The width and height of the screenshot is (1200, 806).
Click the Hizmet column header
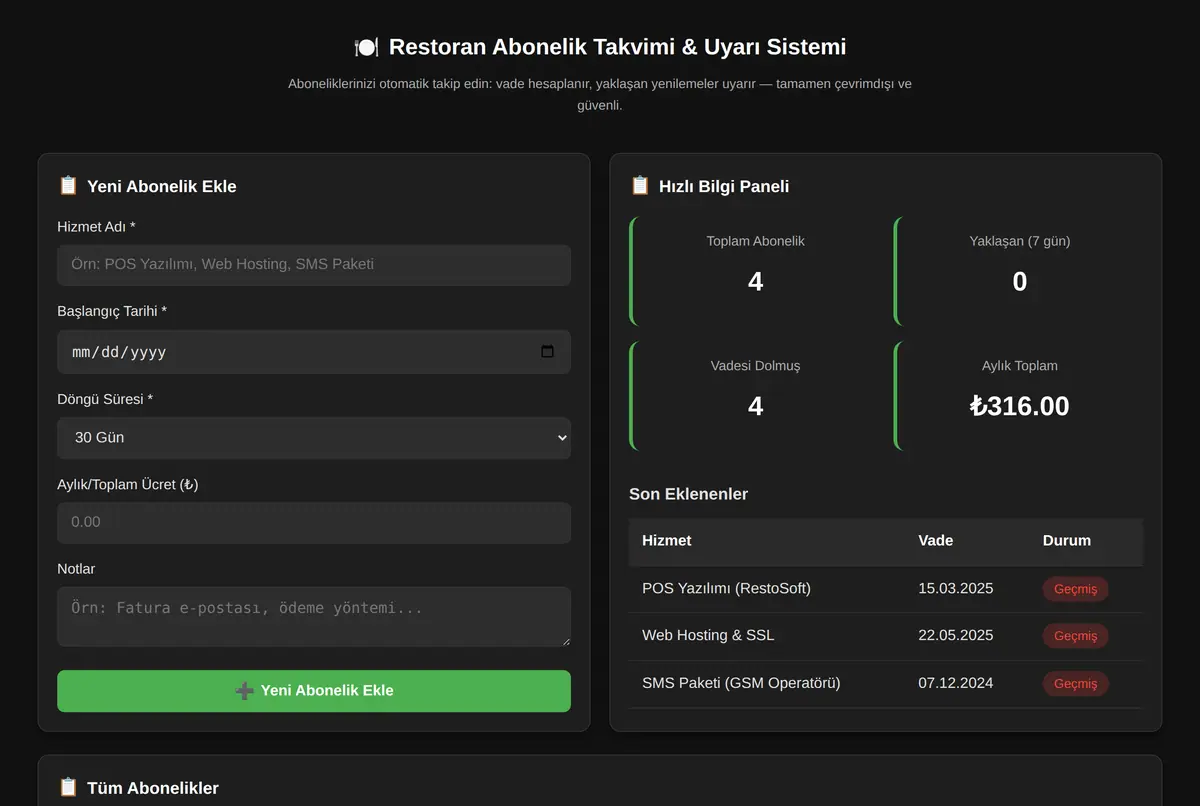click(667, 541)
